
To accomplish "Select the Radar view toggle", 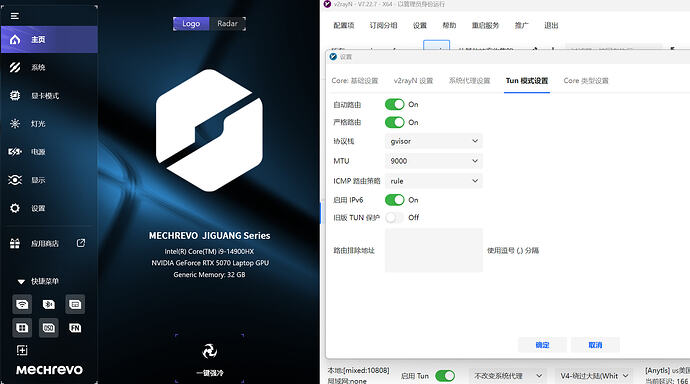I will (228, 24).
